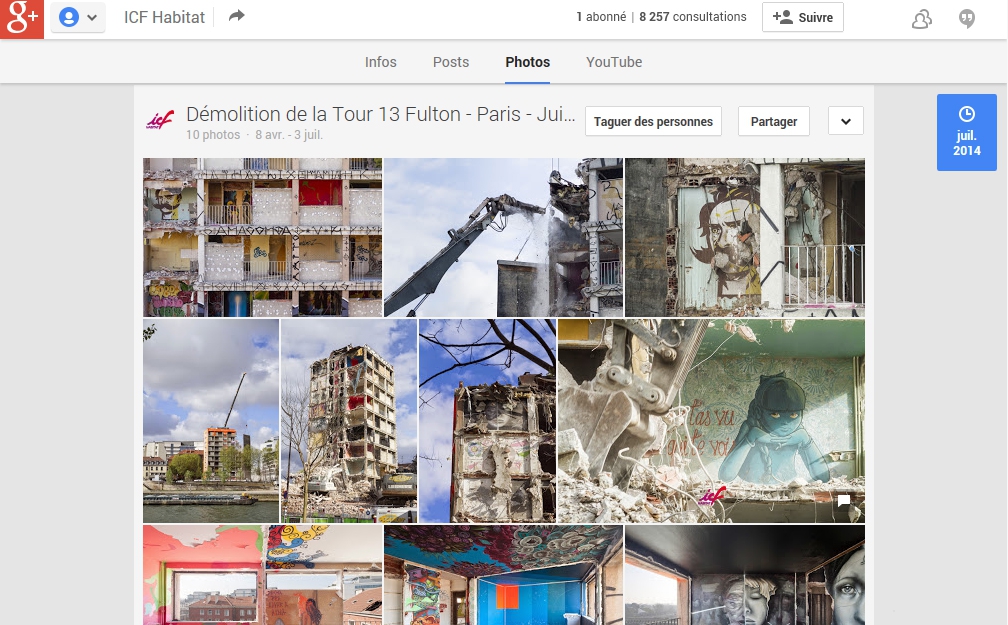Open the profile avatar account dropdown
Image resolution: width=1008 pixels, height=625 pixels.
pyautogui.click(x=78, y=17)
